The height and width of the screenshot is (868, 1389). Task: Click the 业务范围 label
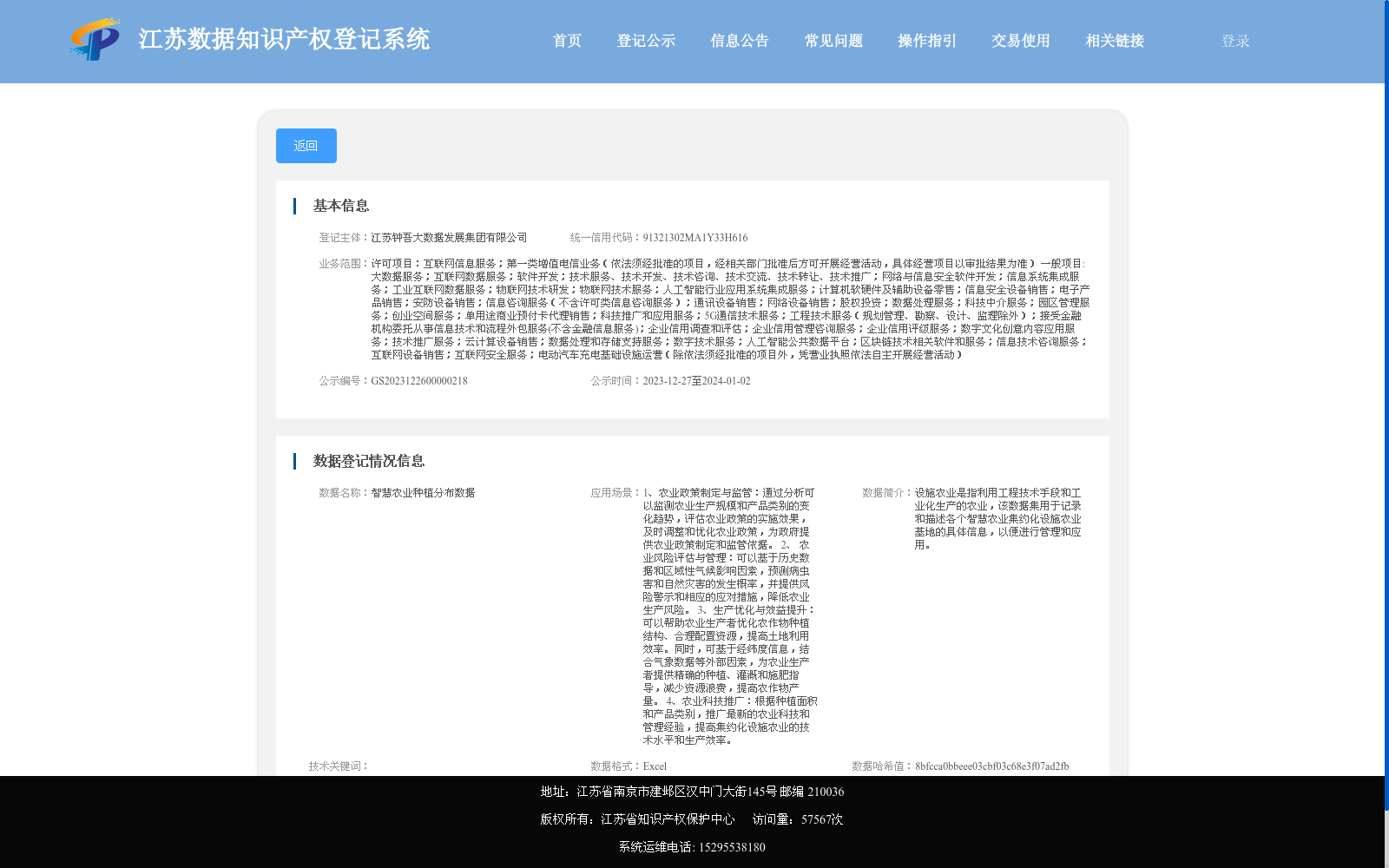coord(344,264)
